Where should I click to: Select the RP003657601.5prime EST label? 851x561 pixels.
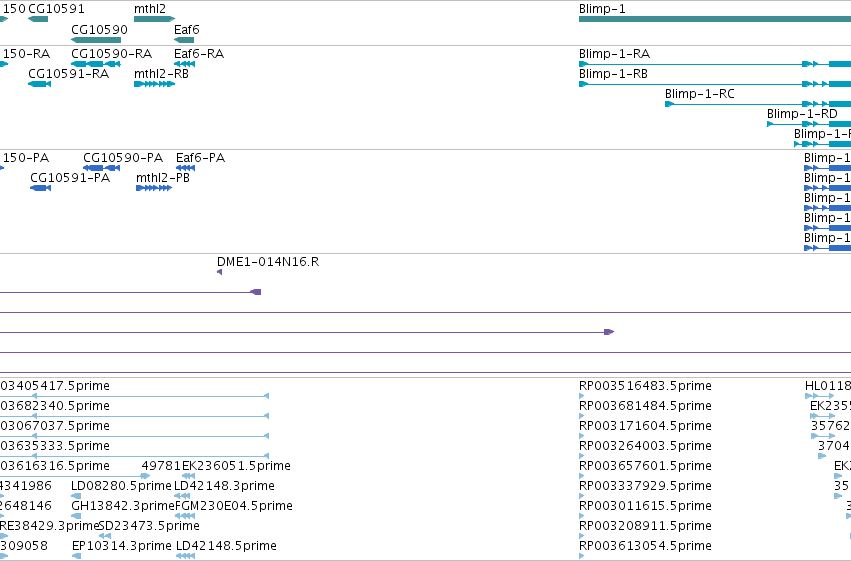pos(645,466)
